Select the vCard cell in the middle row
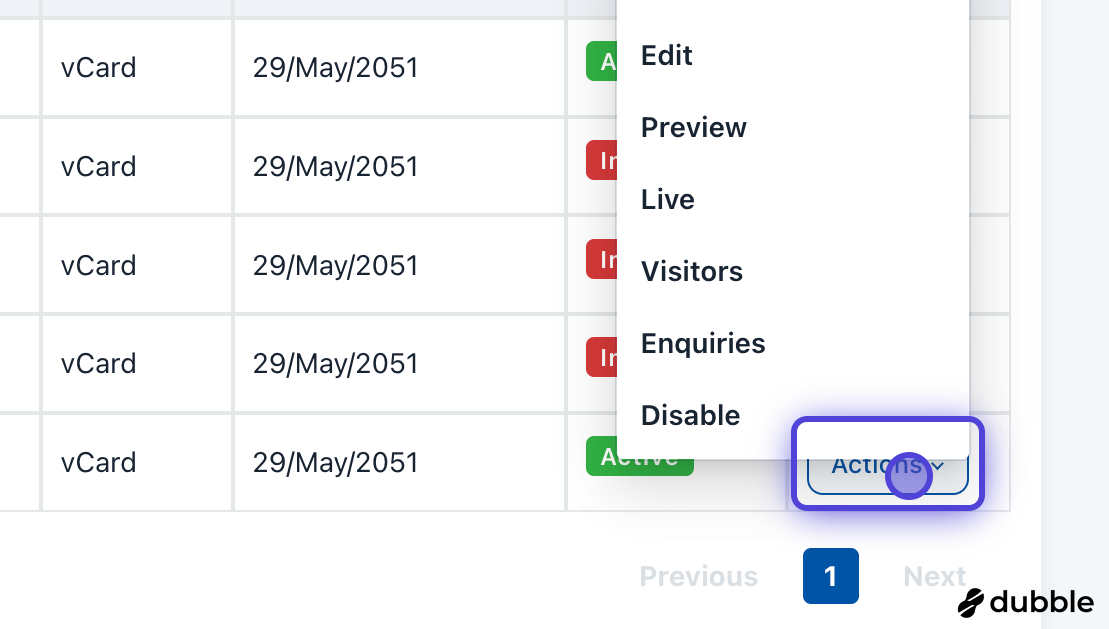 tap(99, 265)
